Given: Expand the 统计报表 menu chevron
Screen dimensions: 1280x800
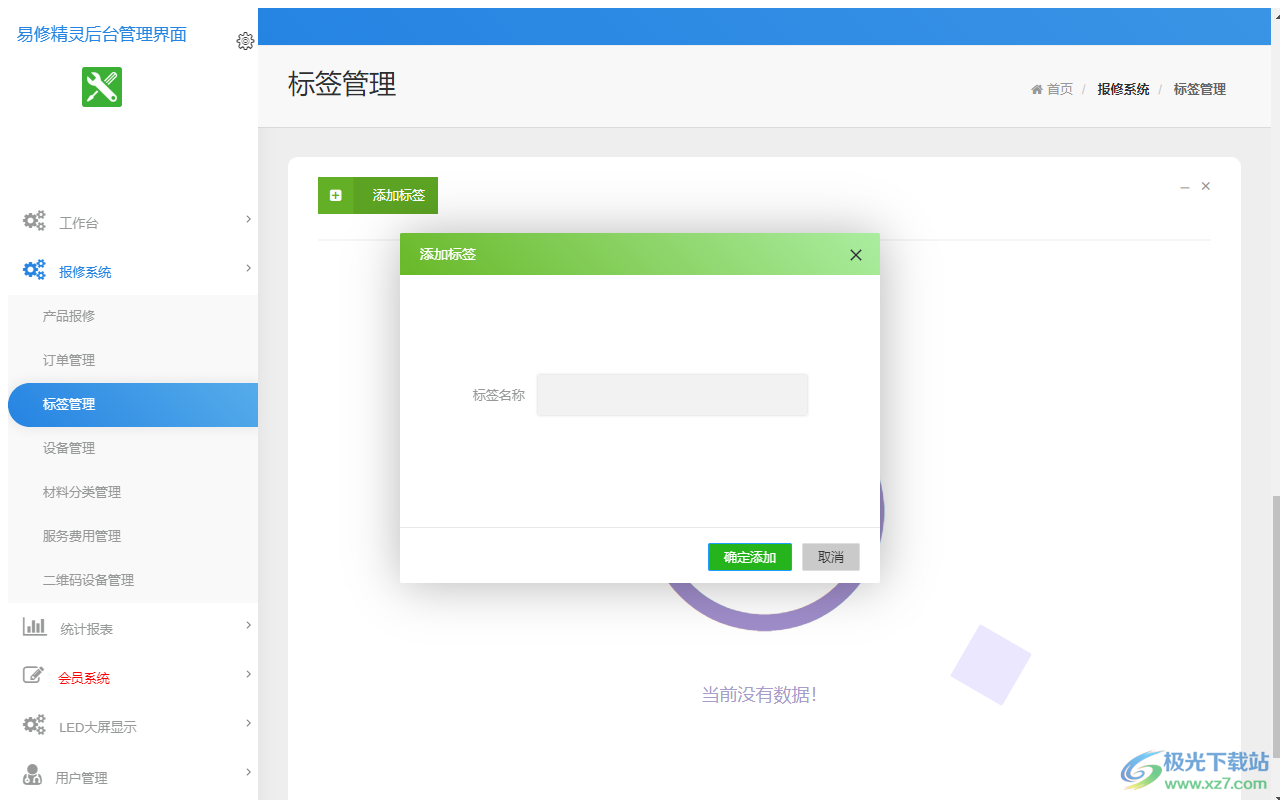Looking at the screenshot, I should pos(248,625).
